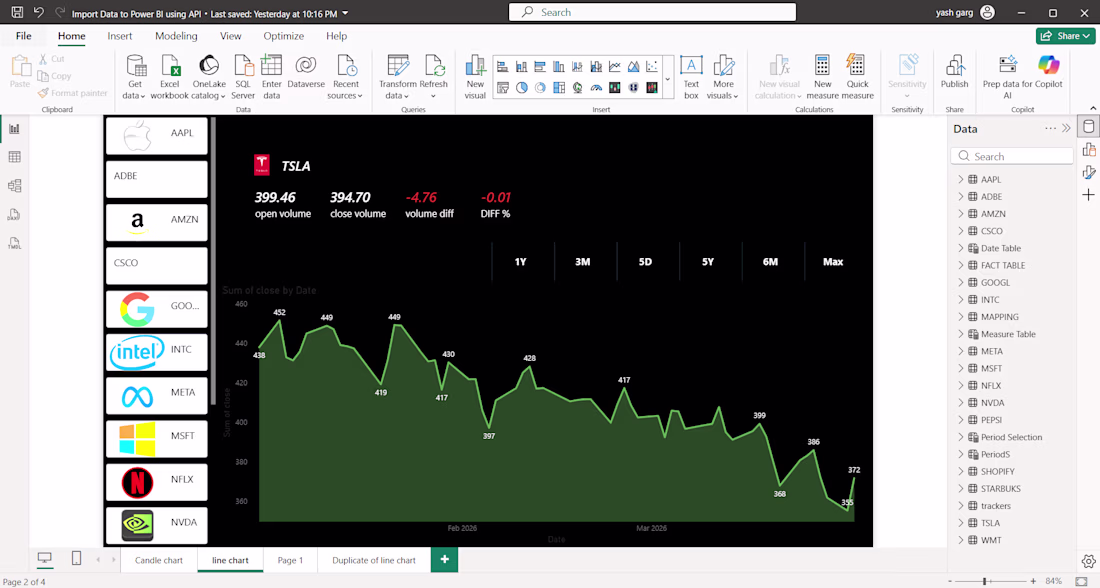Open Prep data for AI
Screen dimensions: 1100x588
pyautogui.click(x=1008, y=77)
